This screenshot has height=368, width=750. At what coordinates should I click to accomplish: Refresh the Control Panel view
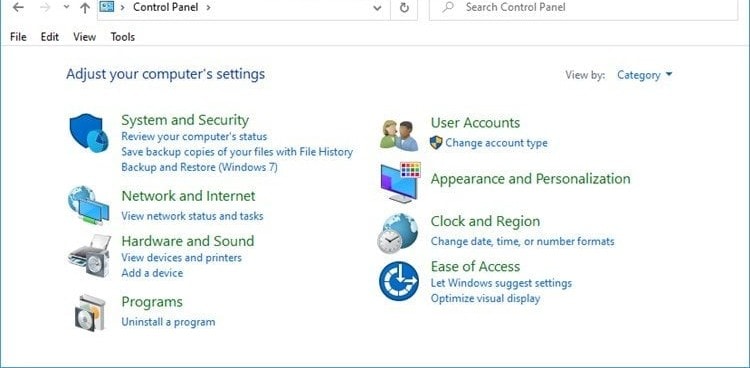[404, 8]
